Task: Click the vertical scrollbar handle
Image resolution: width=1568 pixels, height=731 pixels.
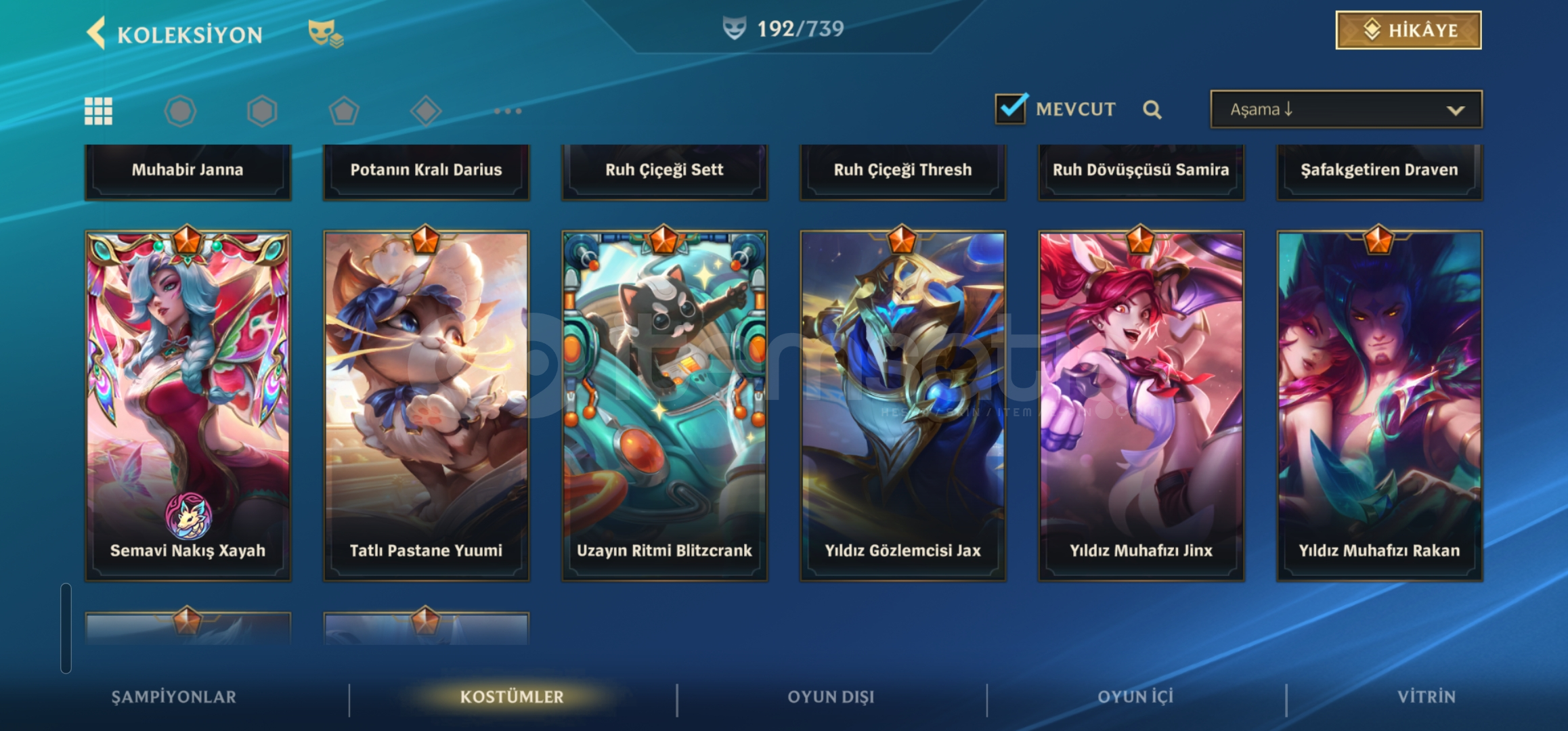Action: point(66,629)
